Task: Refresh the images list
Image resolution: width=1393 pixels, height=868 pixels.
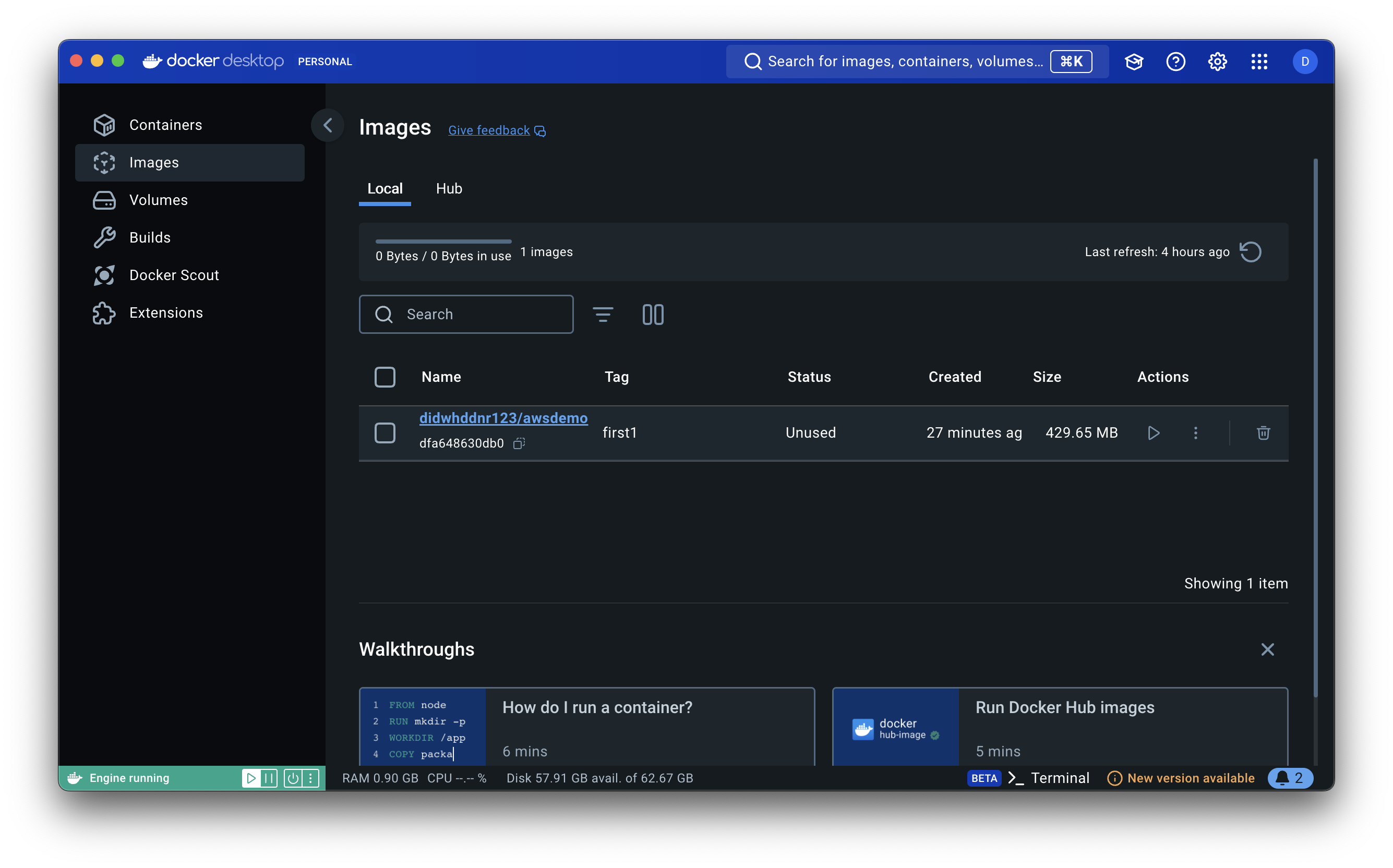Action: point(1250,252)
